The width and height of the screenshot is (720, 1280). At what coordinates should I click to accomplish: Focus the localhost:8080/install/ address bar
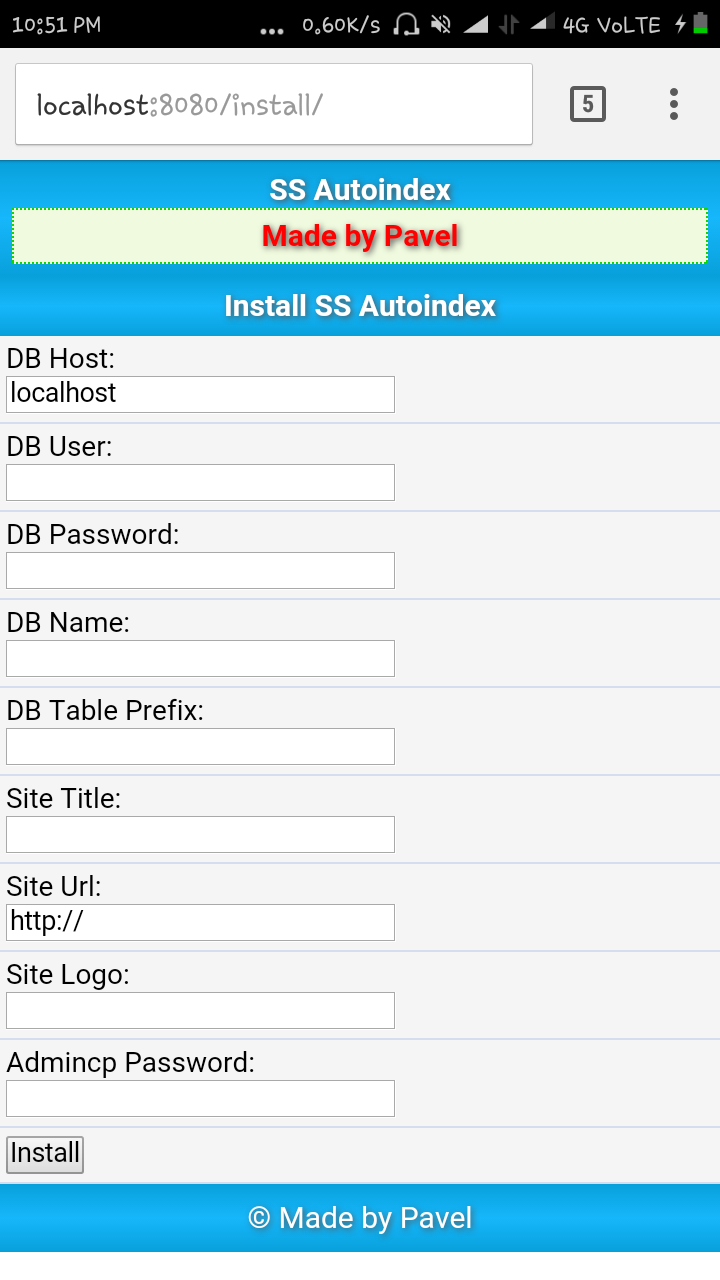click(274, 104)
